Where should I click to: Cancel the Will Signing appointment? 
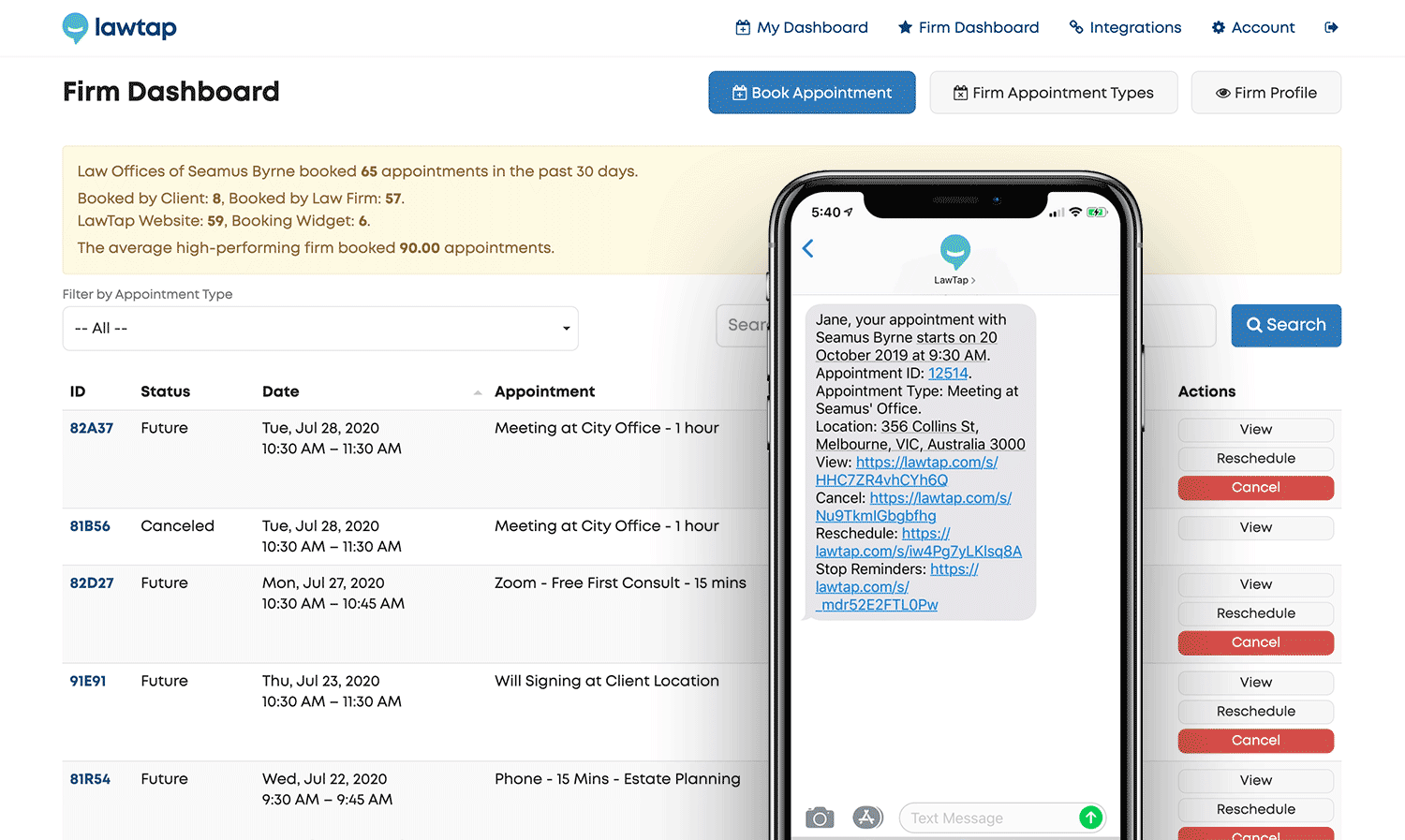pyautogui.click(x=1256, y=741)
